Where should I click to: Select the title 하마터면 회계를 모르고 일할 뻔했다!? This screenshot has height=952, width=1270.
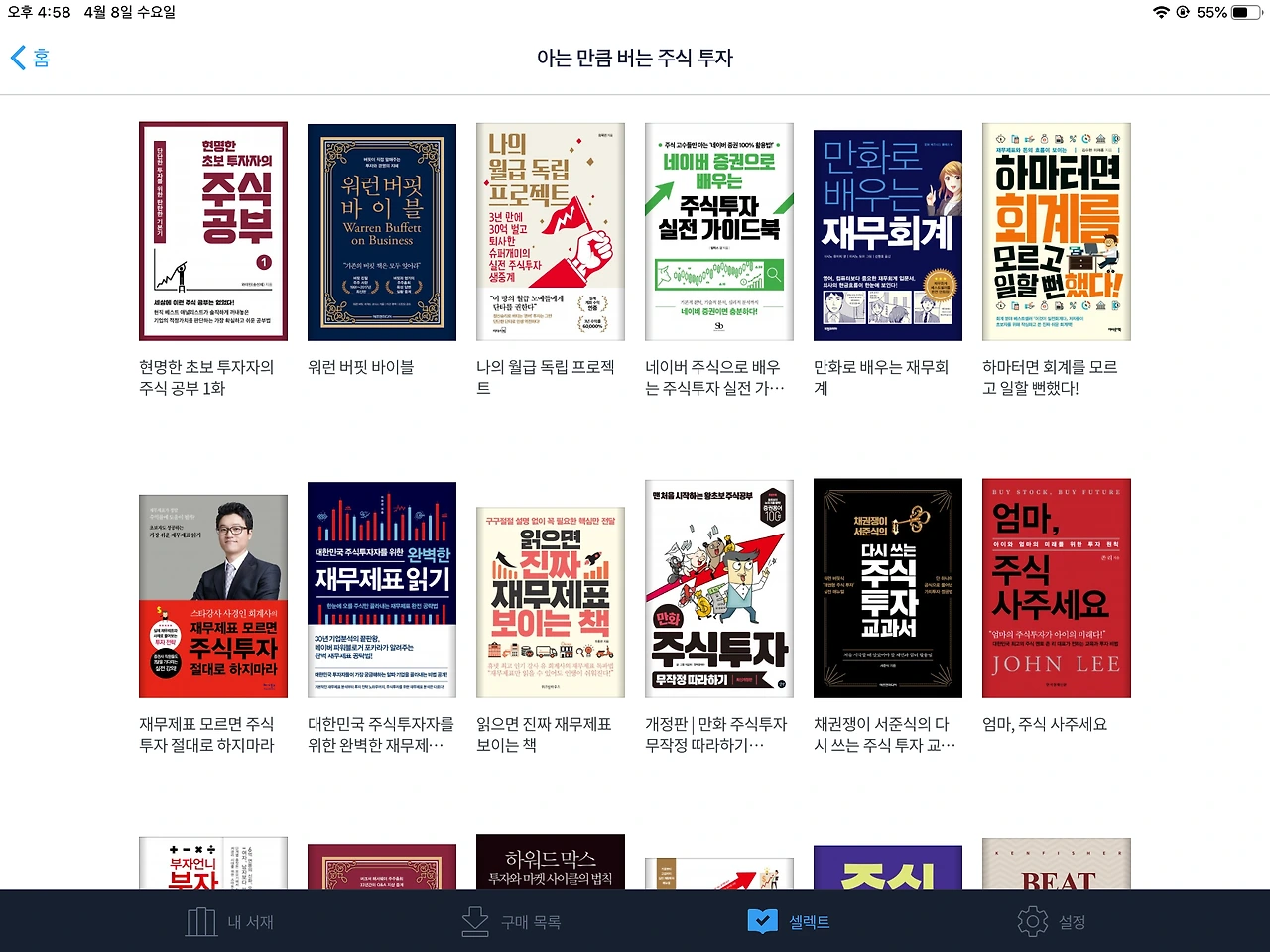click(1050, 378)
